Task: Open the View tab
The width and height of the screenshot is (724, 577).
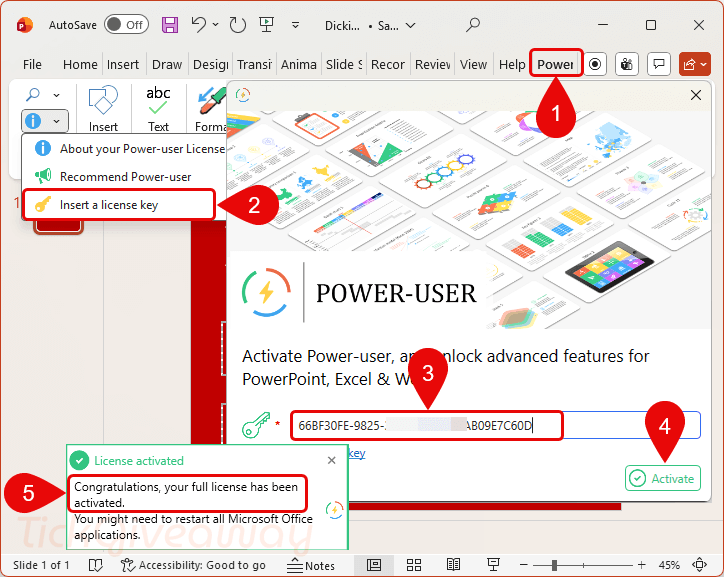Action: [473, 65]
